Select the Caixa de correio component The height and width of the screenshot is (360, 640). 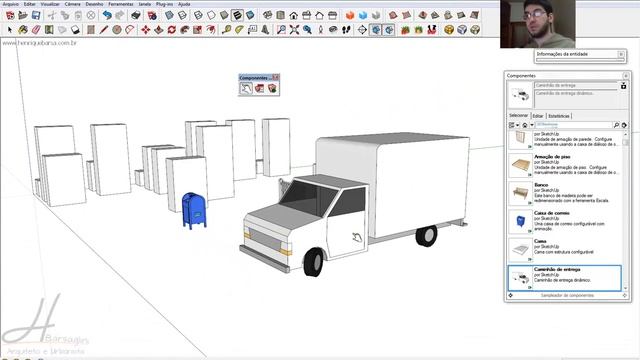pos(565,221)
